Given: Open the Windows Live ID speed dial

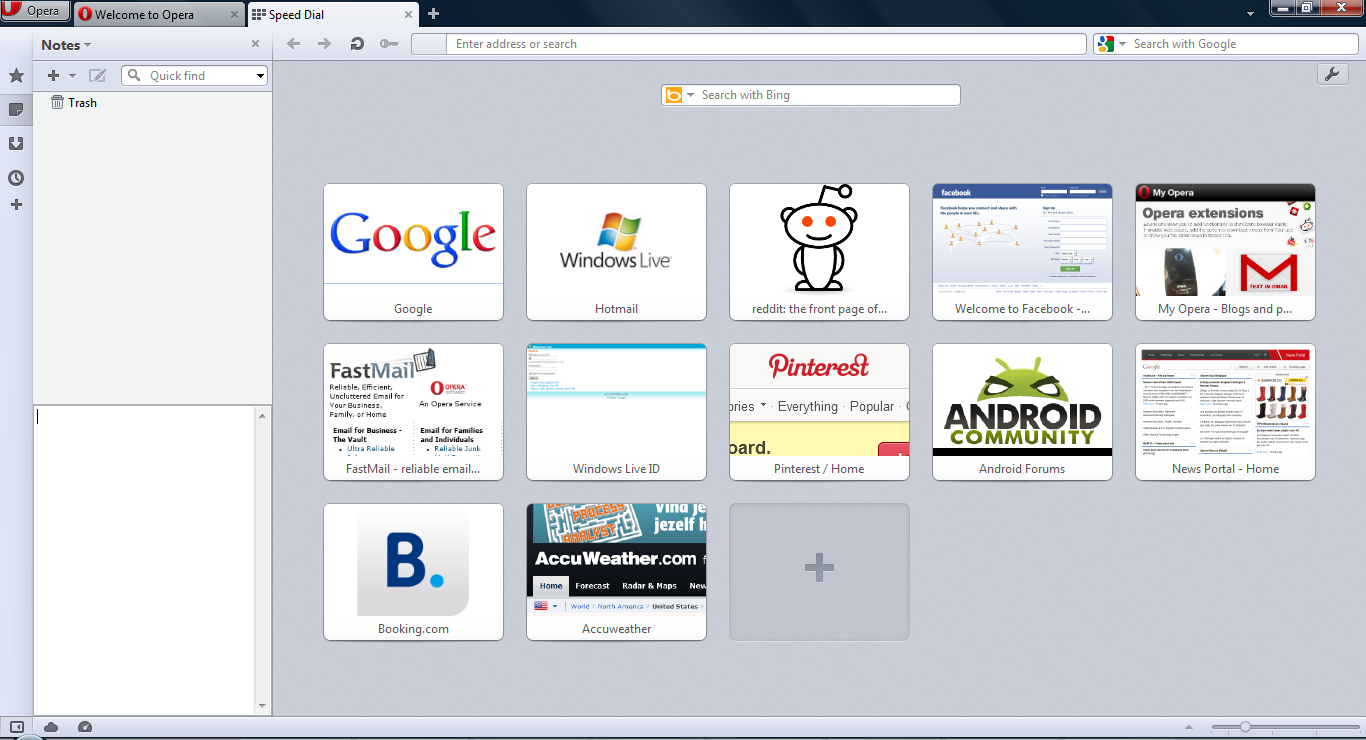Looking at the screenshot, I should pyautogui.click(x=616, y=412).
